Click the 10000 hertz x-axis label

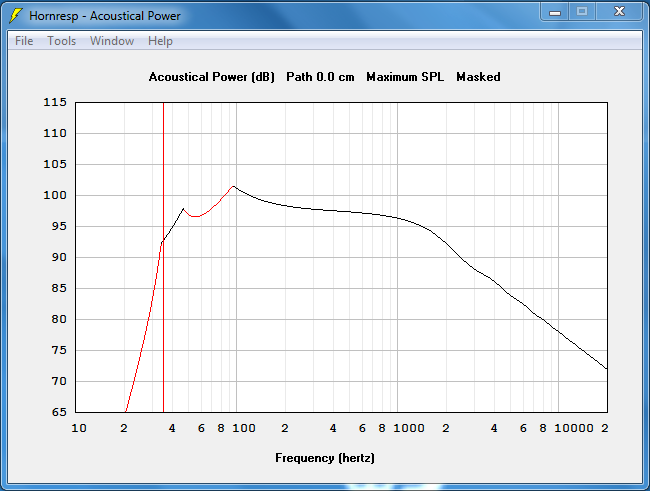coord(574,428)
